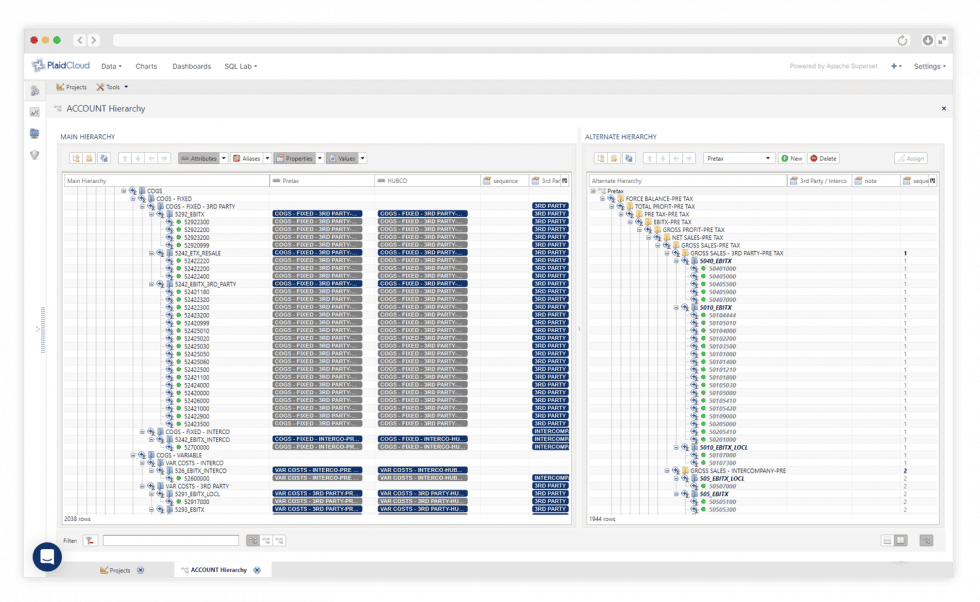
Task: Open the Settings menu
Action: [x=929, y=66]
